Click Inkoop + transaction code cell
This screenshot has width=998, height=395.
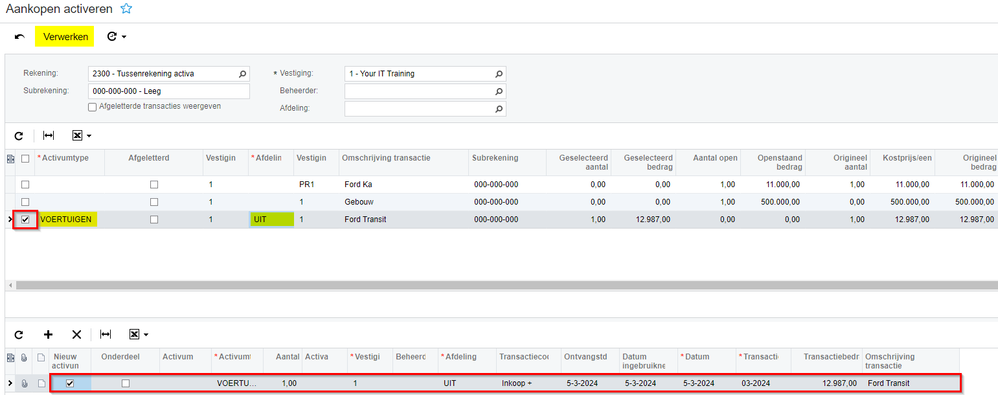pyautogui.click(x=529, y=384)
